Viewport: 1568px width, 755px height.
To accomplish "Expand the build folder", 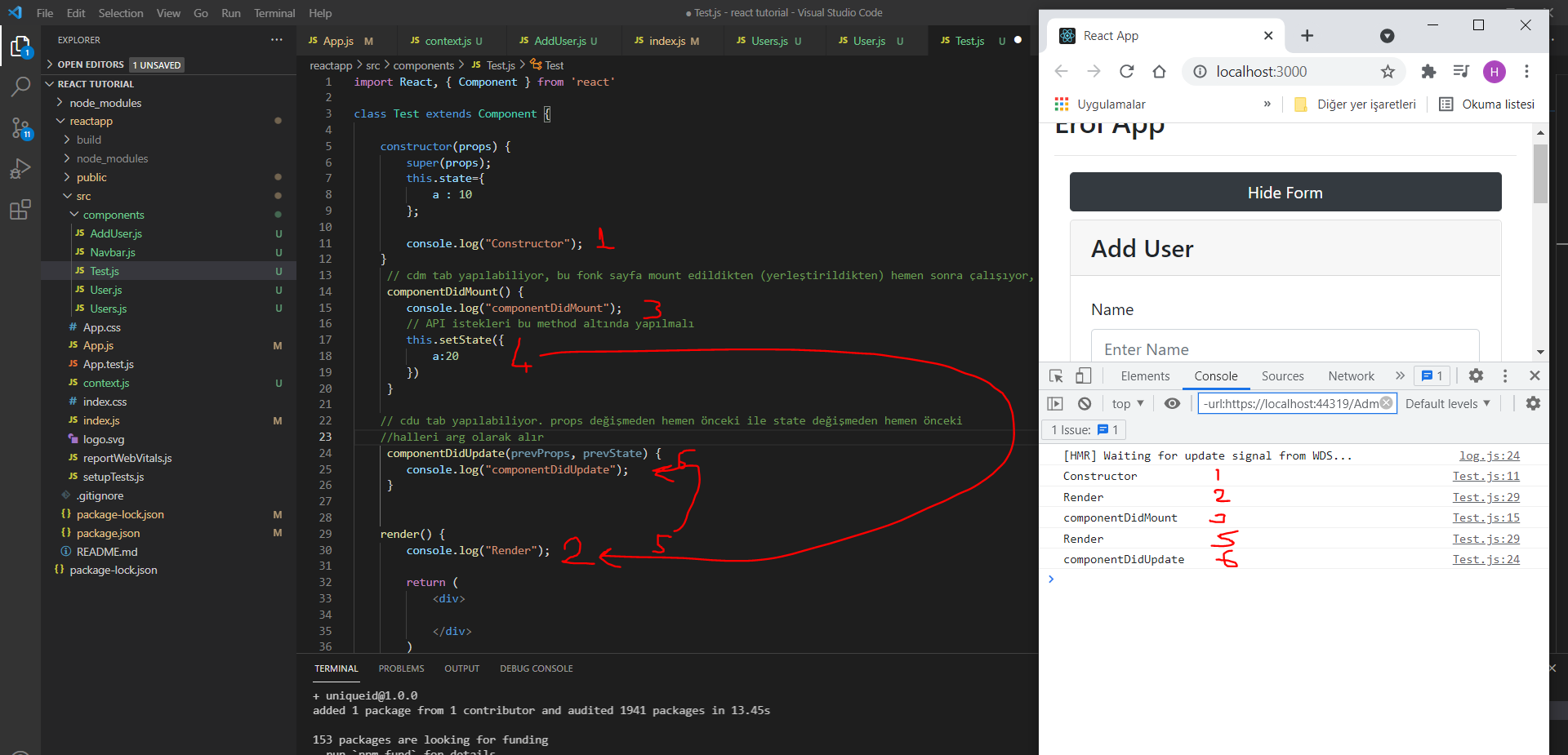I will [89, 140].
